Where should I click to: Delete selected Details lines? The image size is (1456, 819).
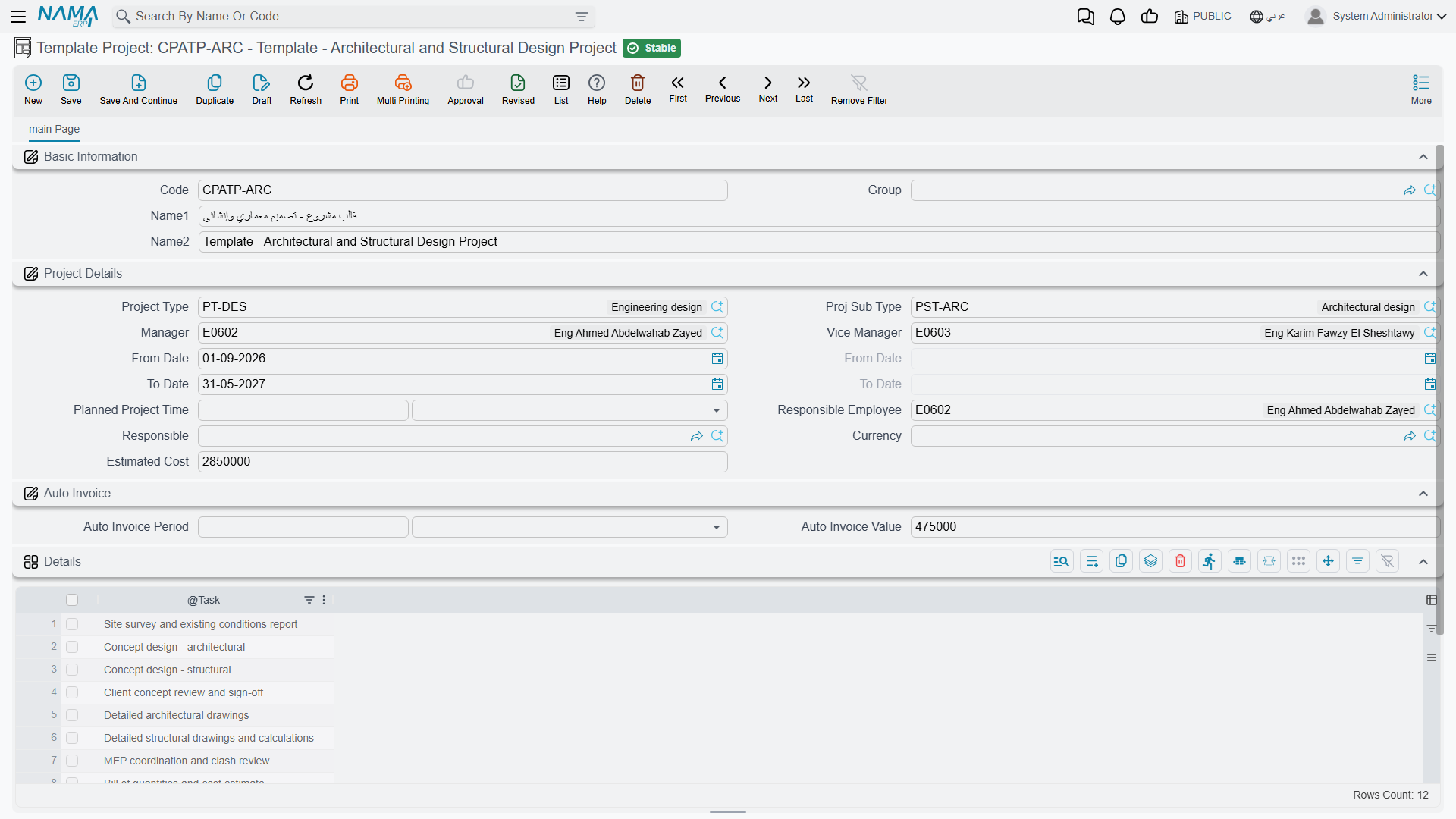click(x=1180, y=561)
